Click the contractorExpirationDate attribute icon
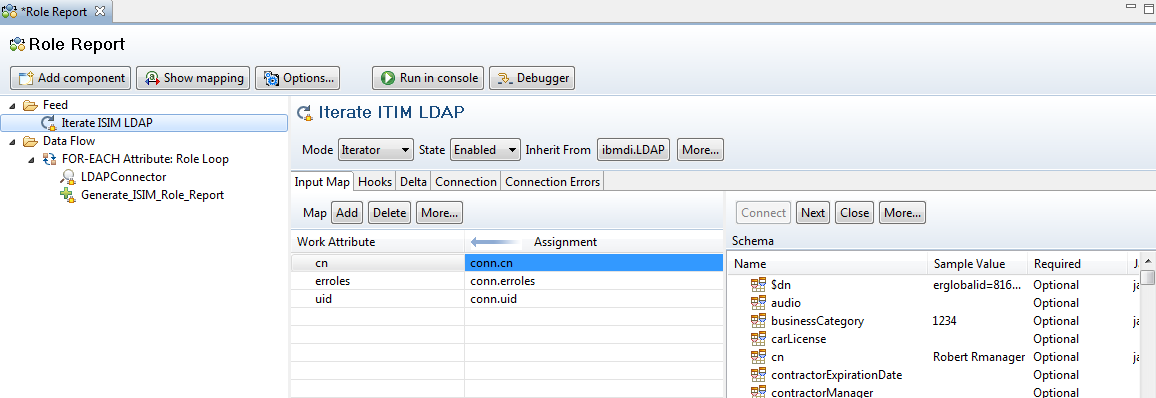This screenshot has height=398, width=1156. click(x=759, y=375)
